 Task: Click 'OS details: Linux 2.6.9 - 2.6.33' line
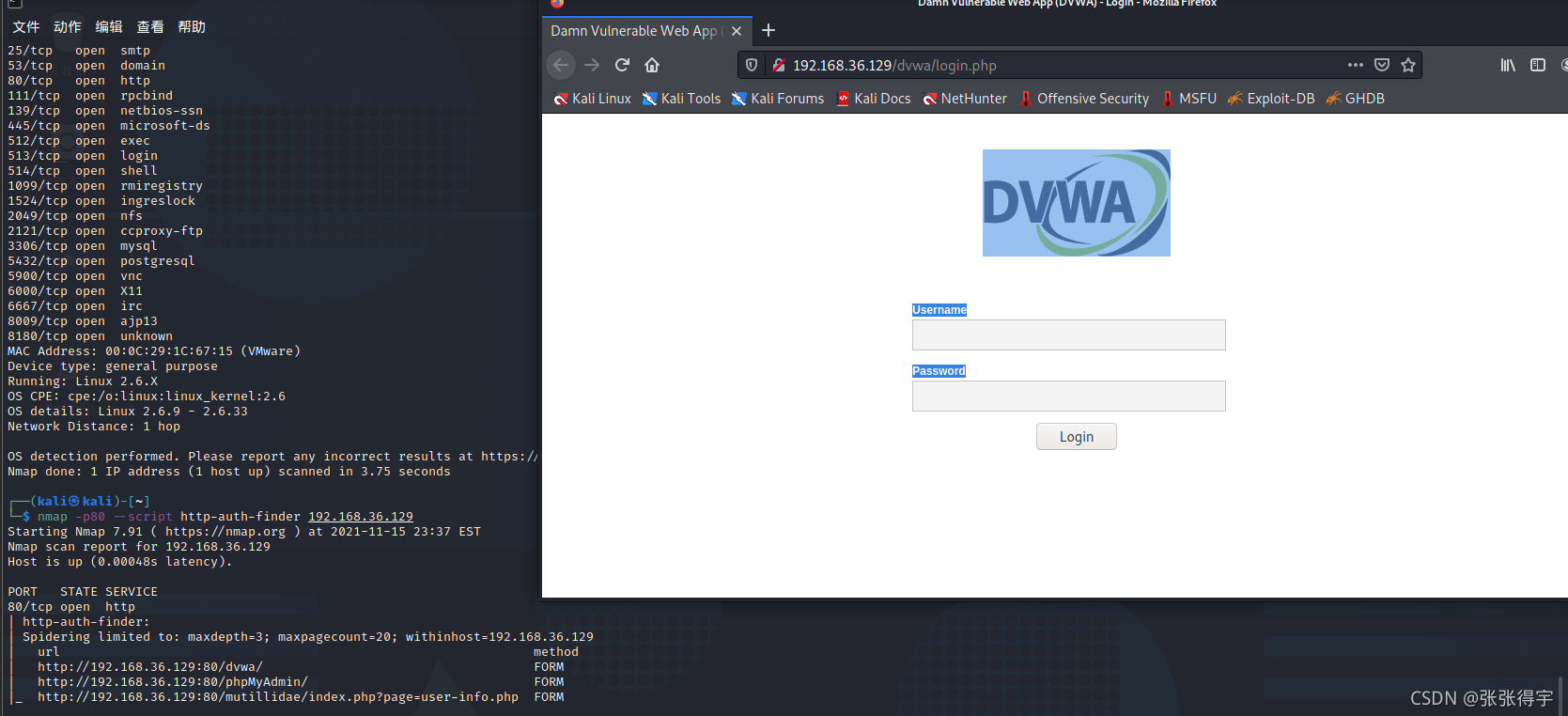128,412
